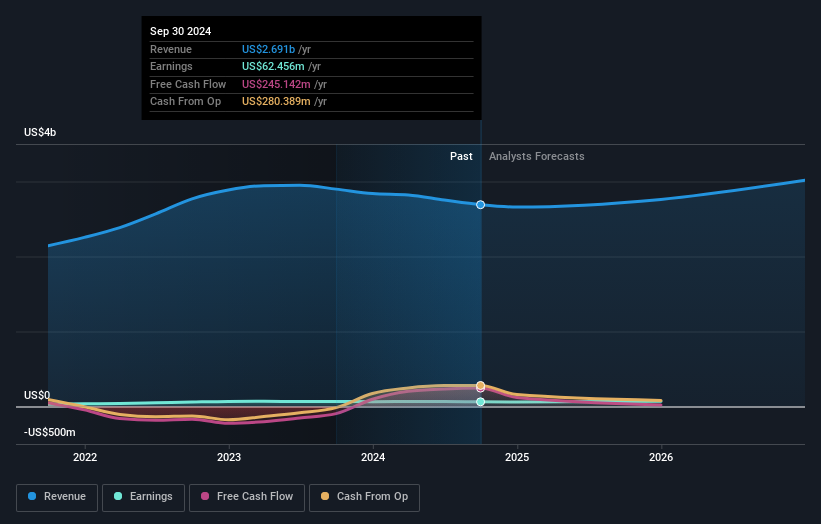Viewport: 821px width, 524px height.
Task: Click the 2025 x-axis label
Action: click(x=517, y=458)
